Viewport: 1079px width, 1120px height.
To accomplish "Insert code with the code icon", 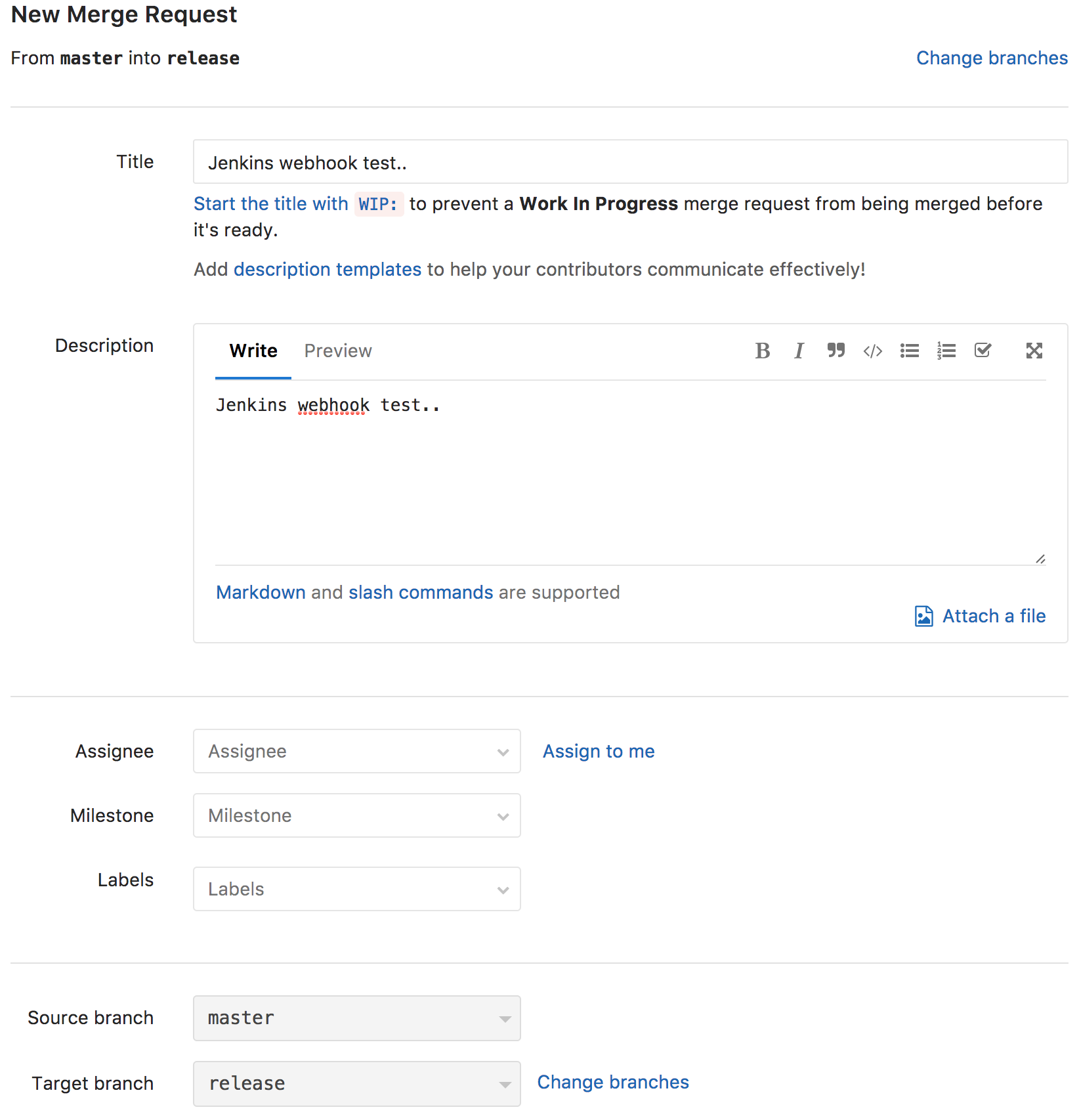I will coord(872,351).
